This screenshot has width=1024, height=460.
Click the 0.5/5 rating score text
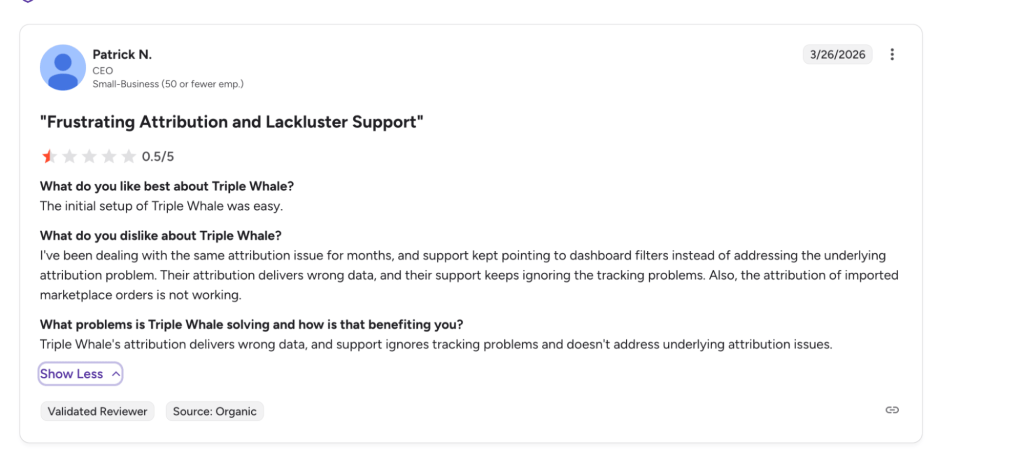click(158, 157)
